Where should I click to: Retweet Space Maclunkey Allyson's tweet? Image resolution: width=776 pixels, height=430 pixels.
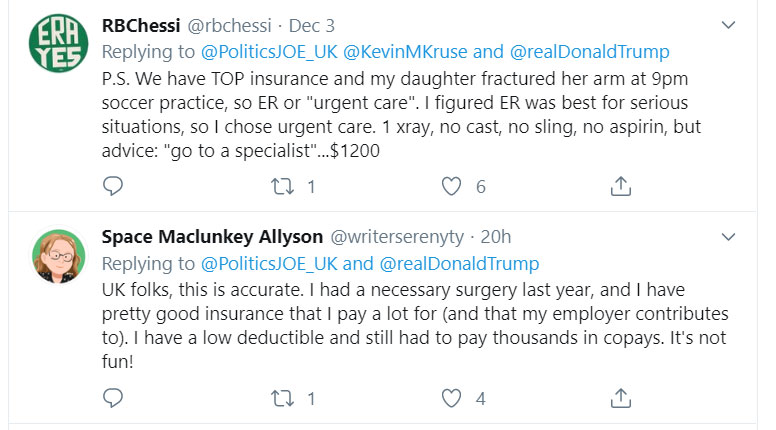[x=284, y=398]
